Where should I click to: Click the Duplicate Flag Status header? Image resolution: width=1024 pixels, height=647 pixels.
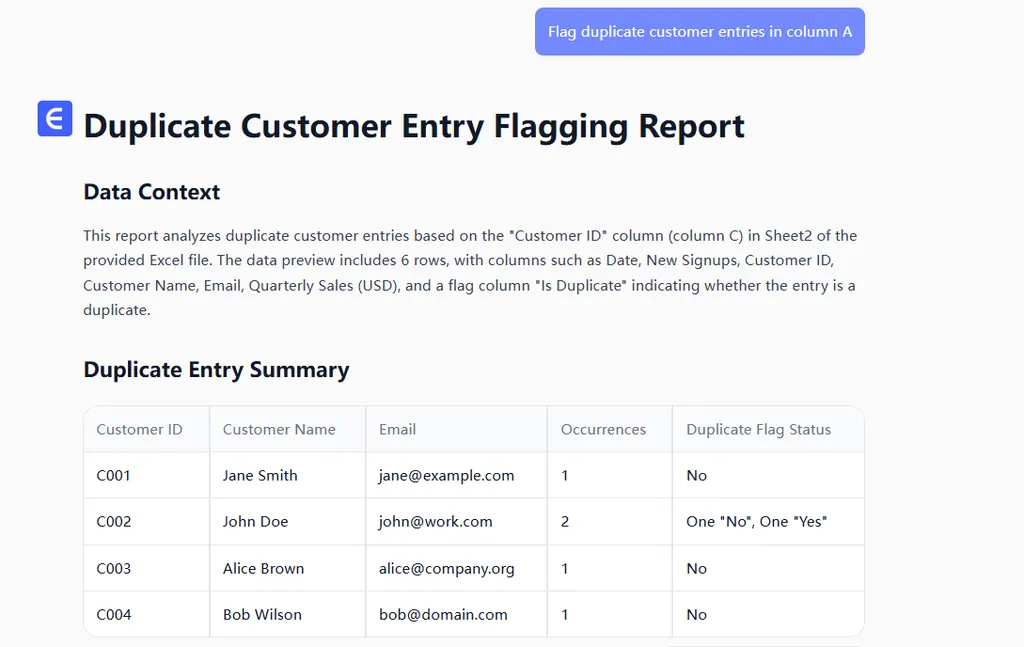click(758, 429)
